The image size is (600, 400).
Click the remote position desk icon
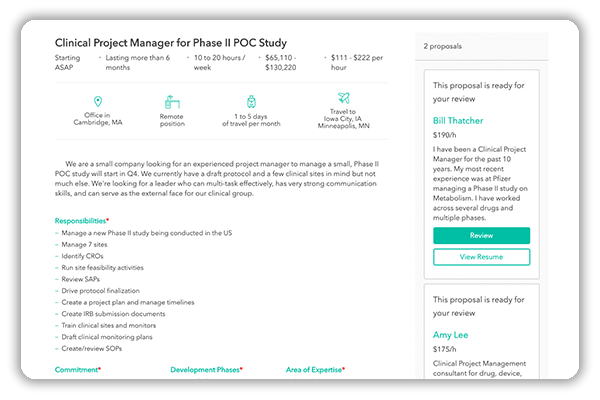[x=172, y=102]
